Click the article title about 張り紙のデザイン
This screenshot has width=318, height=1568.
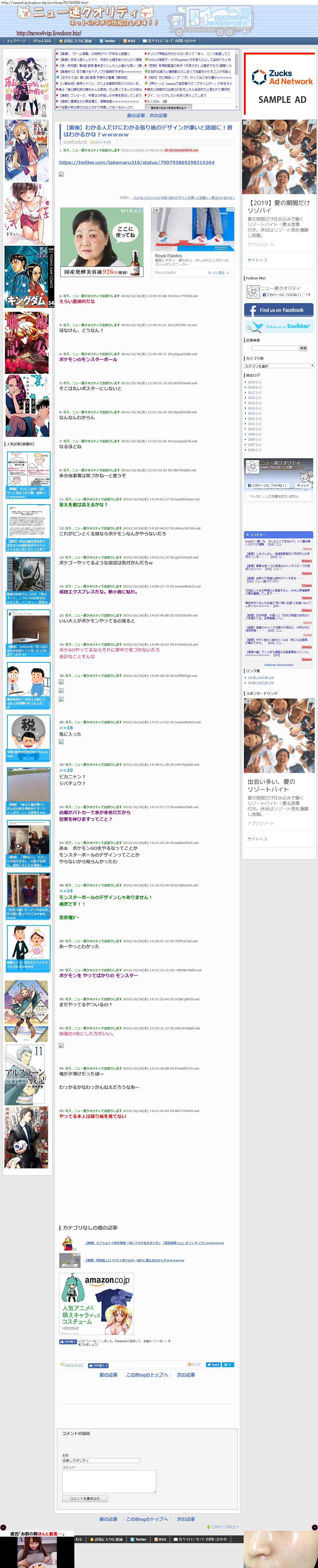click(x=148, y=131)
